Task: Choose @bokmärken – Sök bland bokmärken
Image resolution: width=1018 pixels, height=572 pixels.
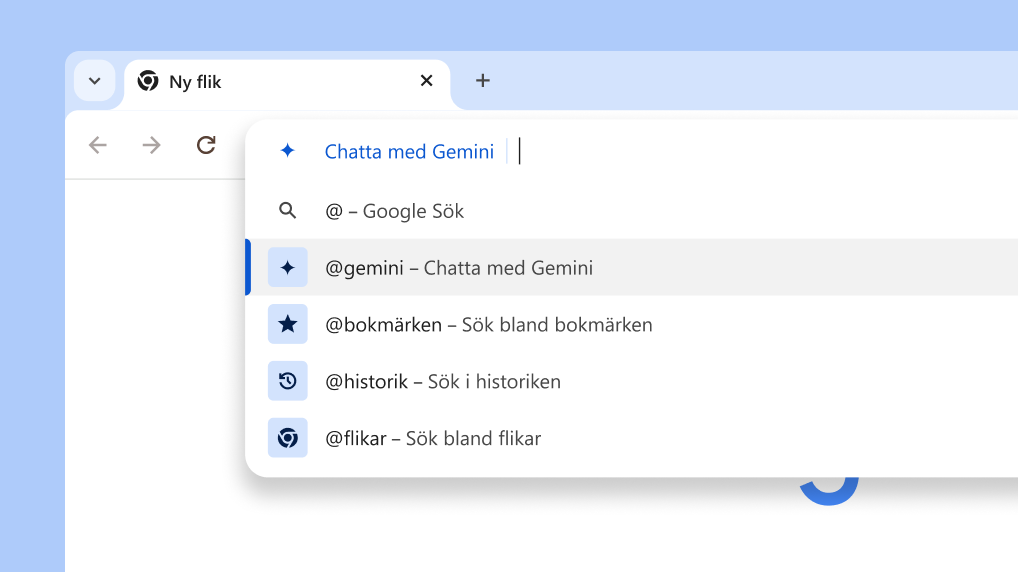Action: [632, 324]
